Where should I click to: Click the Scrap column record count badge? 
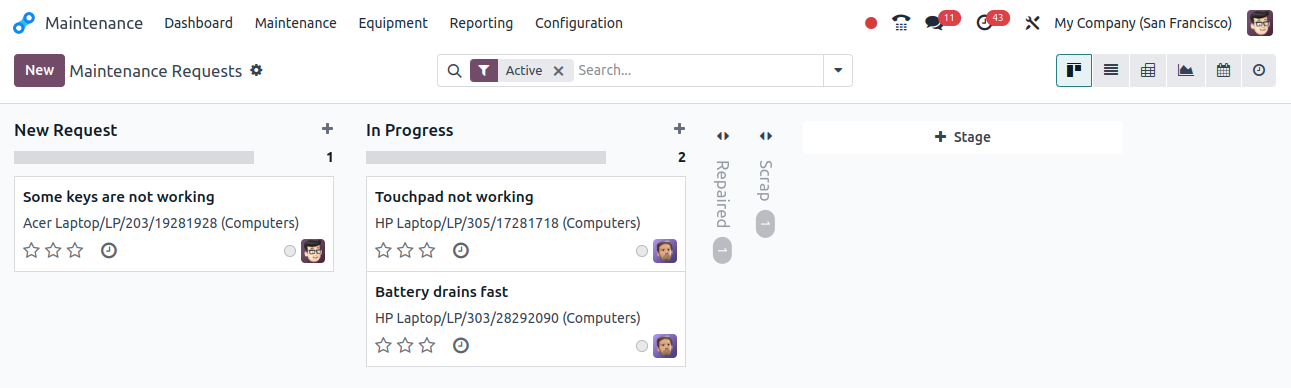tap(765, 224)
